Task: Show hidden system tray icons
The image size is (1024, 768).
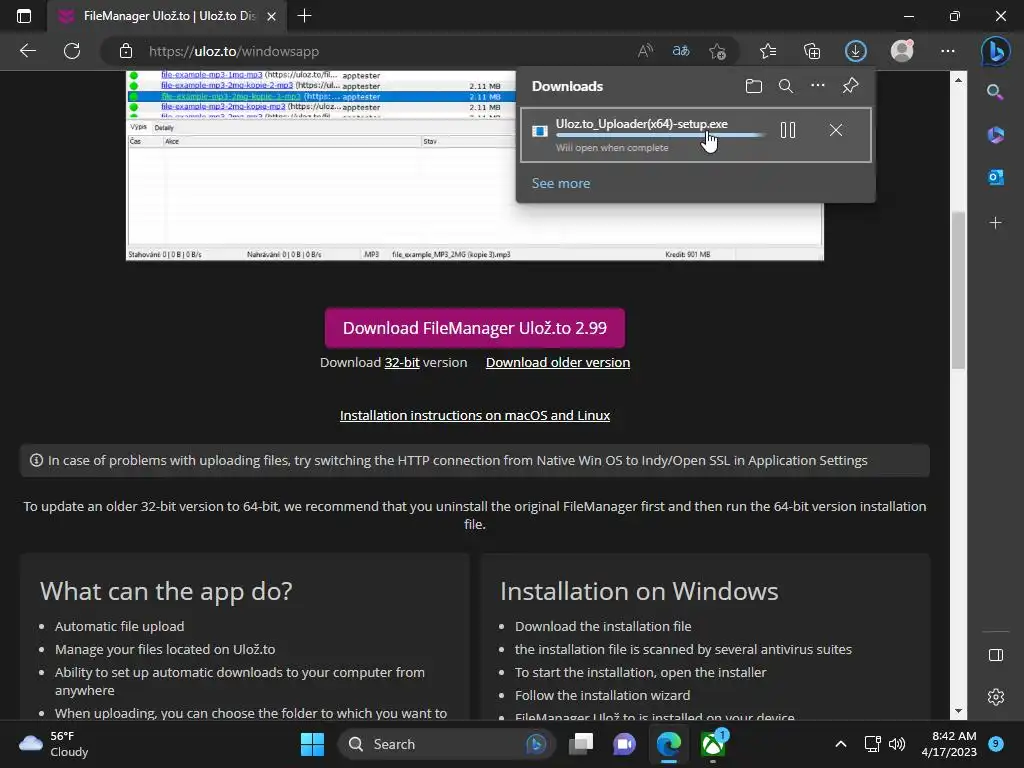Action: (840, 744)
